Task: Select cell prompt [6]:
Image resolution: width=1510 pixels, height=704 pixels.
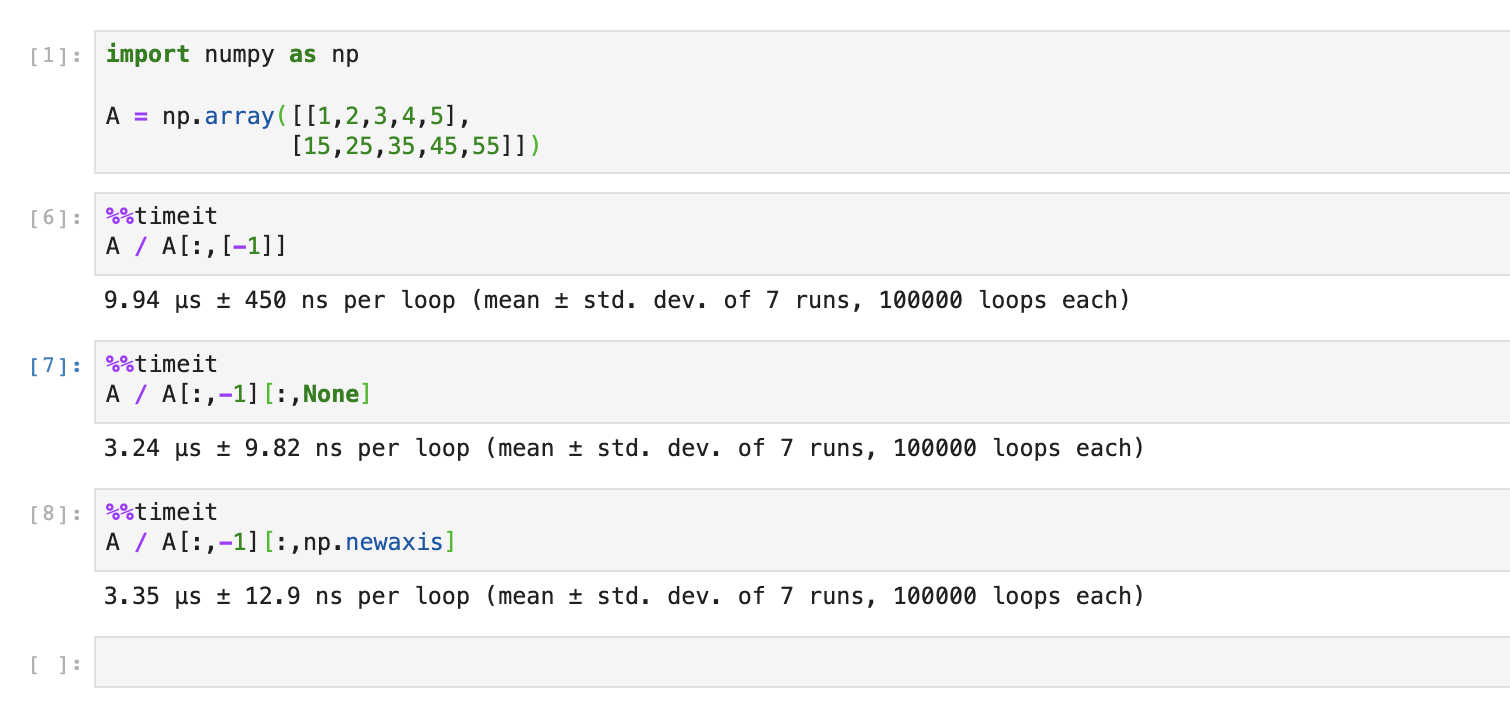Action: (x=56, y=217)
